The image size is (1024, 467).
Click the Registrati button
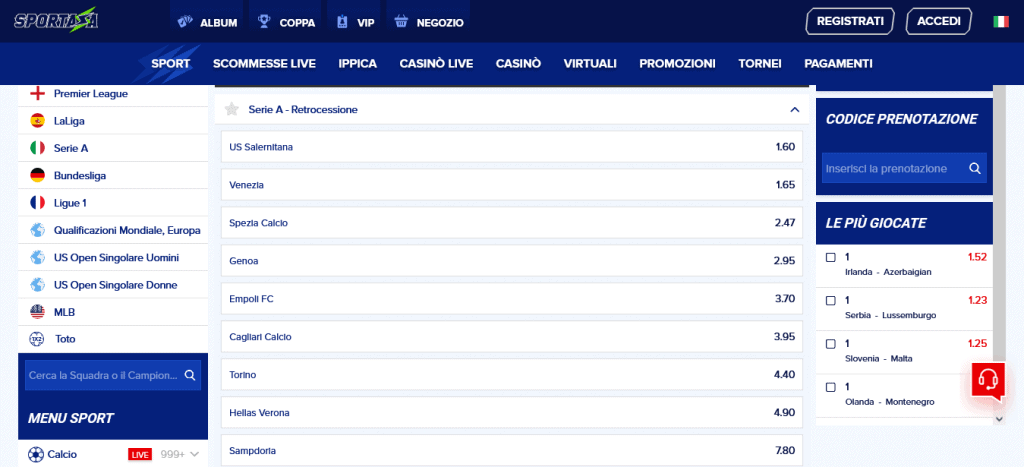(850, 21)
